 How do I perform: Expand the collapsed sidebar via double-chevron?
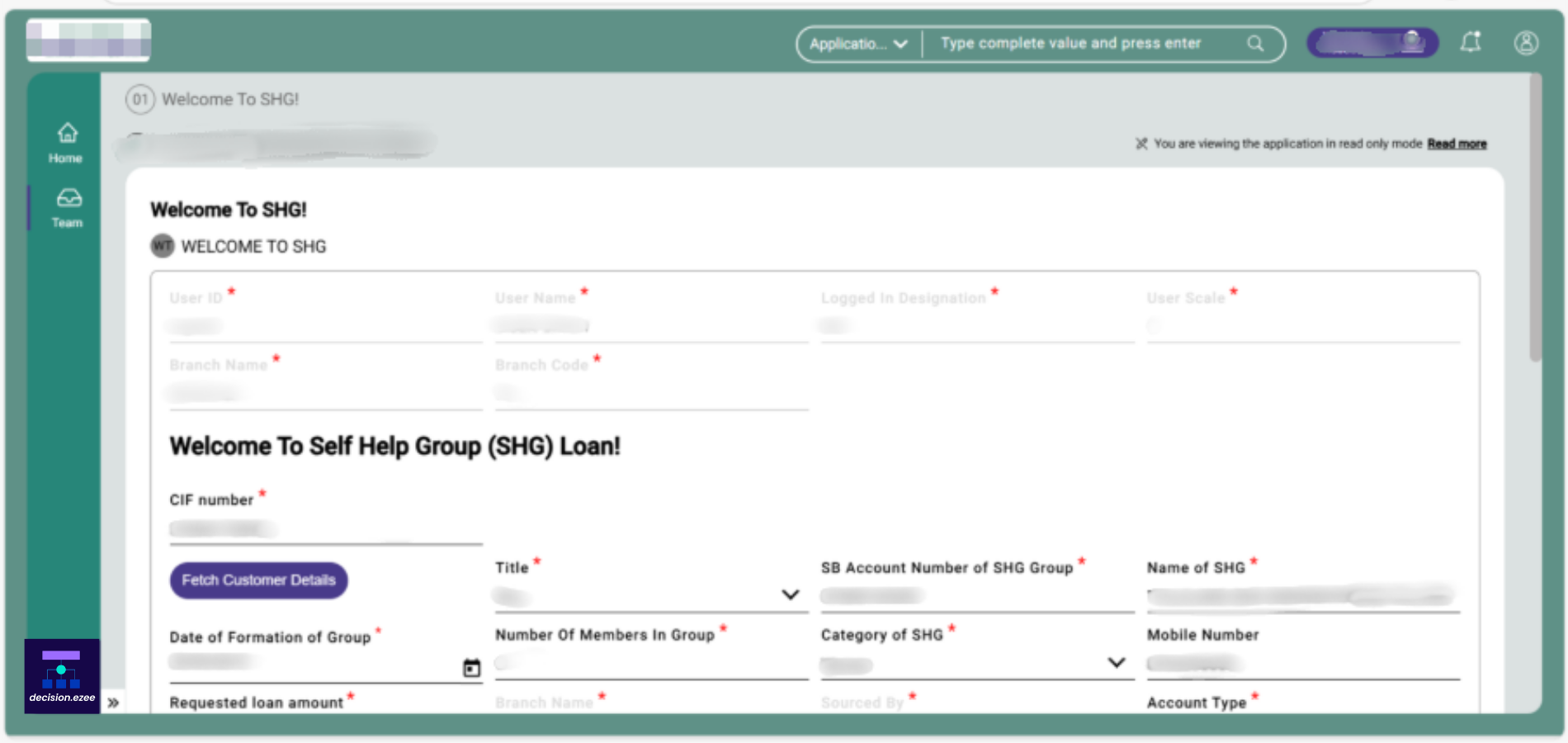[114, 701]
